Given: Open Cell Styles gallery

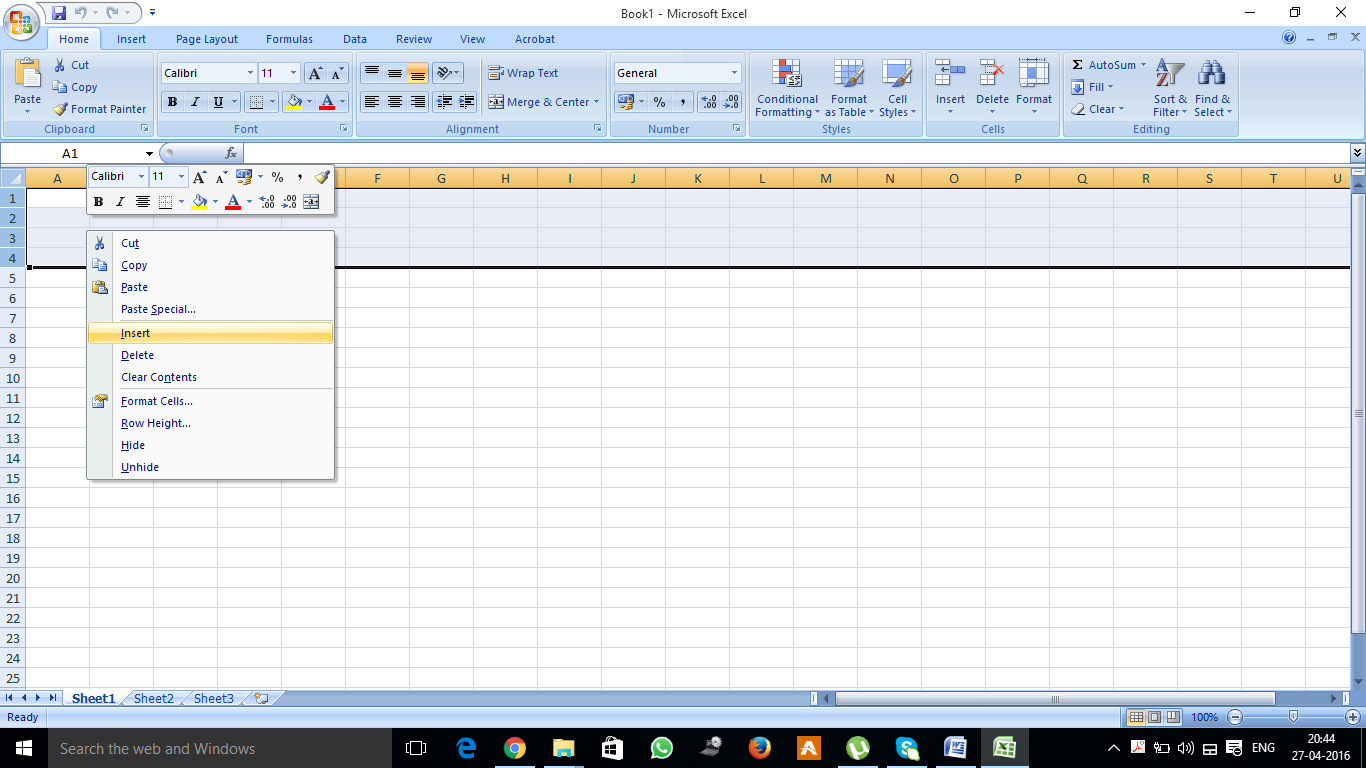Looking at the screenshot, I should [897, 88].
